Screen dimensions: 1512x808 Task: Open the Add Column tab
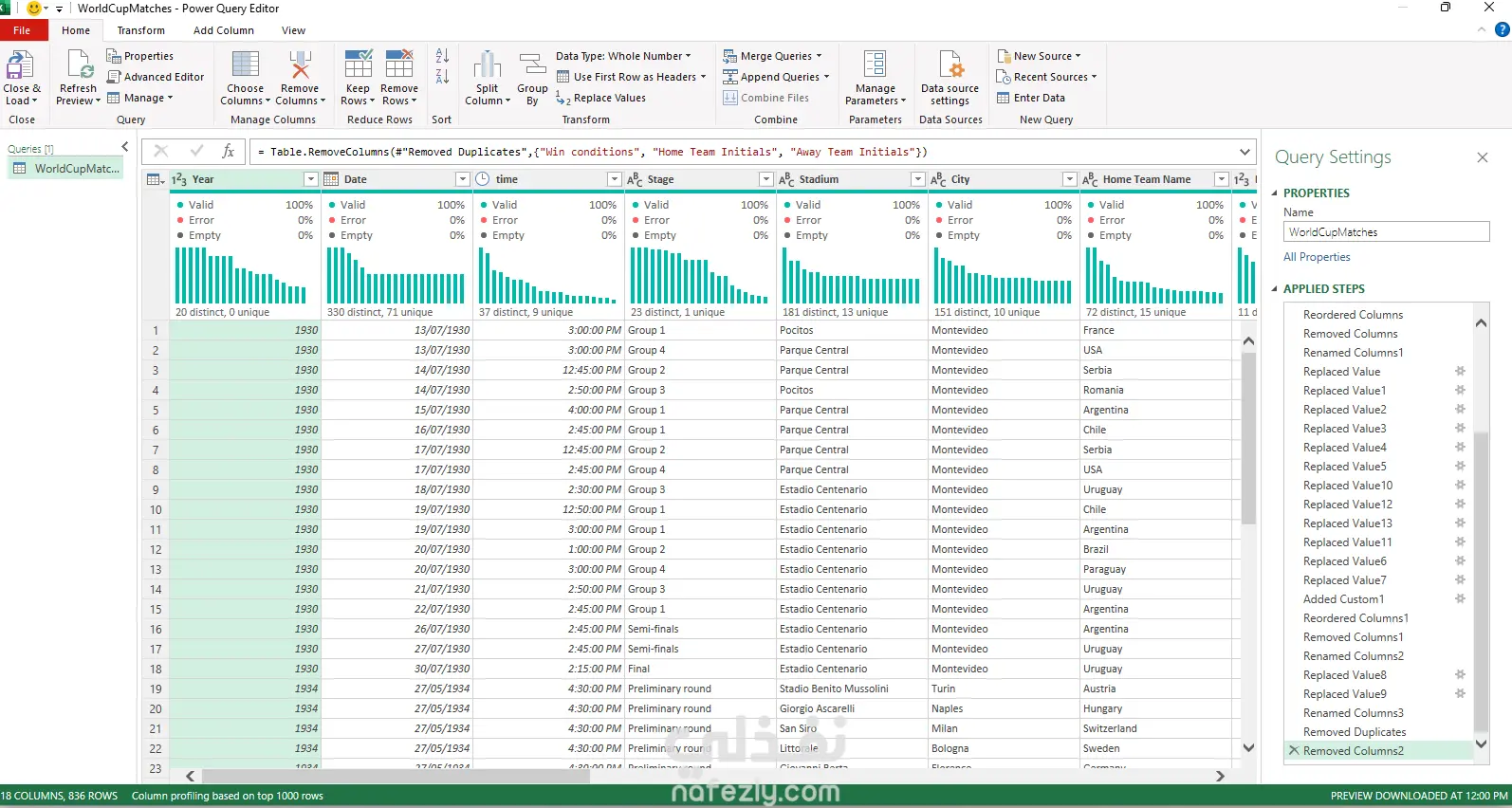coord(223,30)
